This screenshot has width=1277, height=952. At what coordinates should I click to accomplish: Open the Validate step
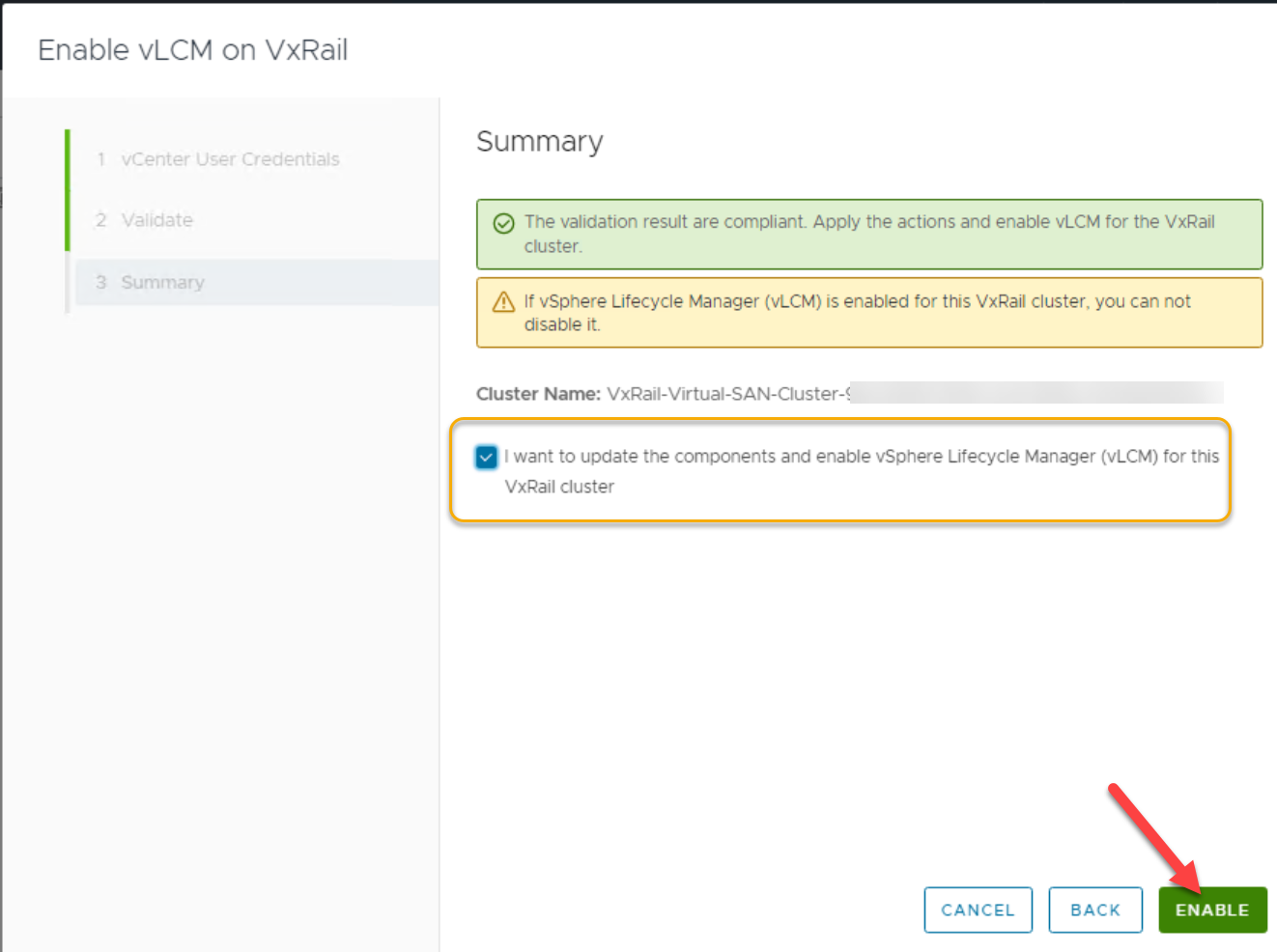[x=156, y=220]
